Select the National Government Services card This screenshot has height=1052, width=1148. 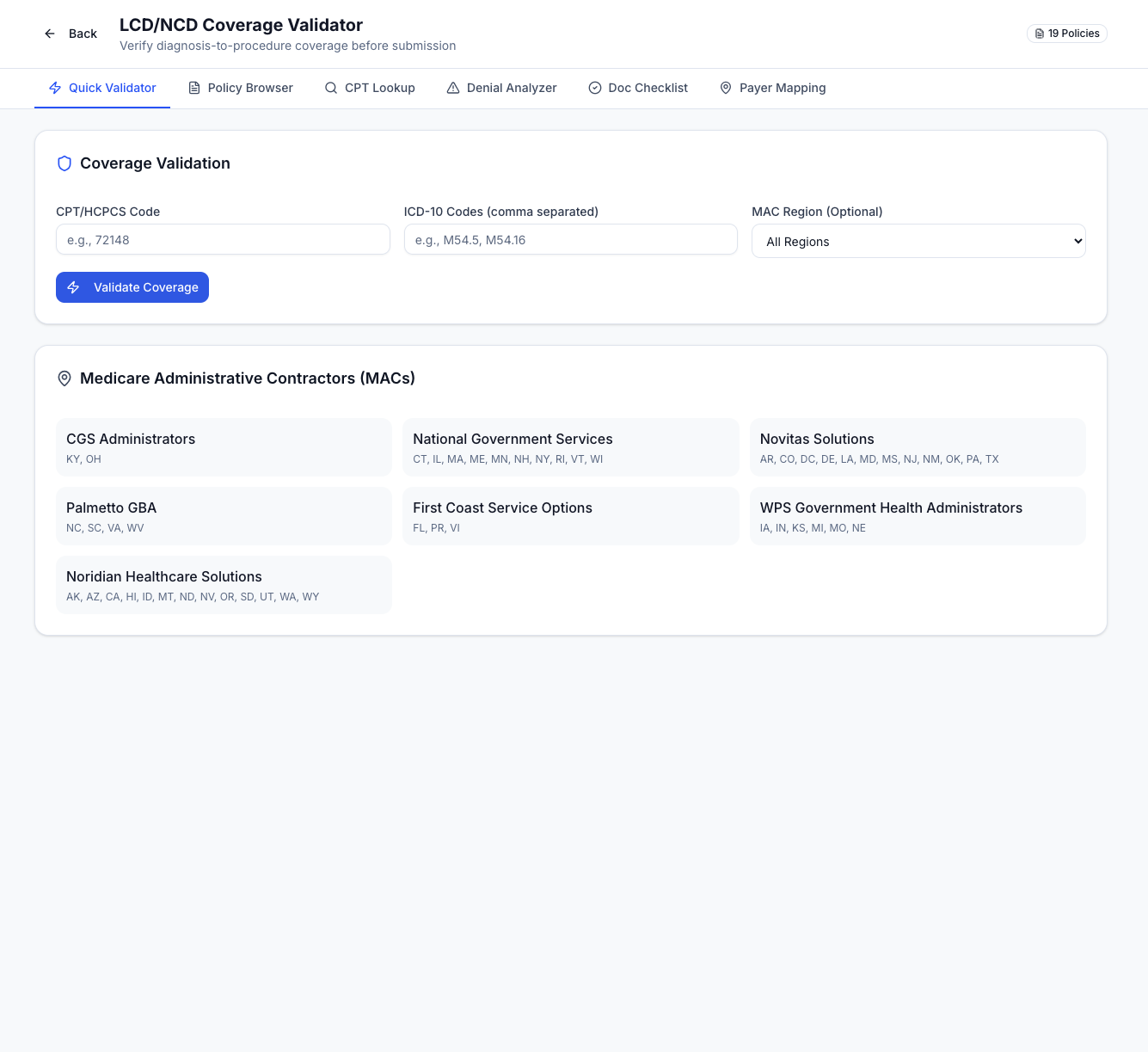[571, 447]
